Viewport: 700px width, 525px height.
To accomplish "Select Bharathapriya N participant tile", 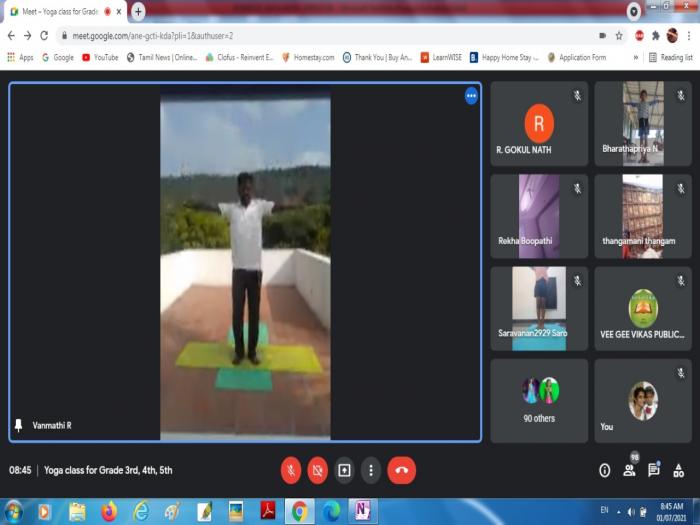I will click(x=643, y=124).
